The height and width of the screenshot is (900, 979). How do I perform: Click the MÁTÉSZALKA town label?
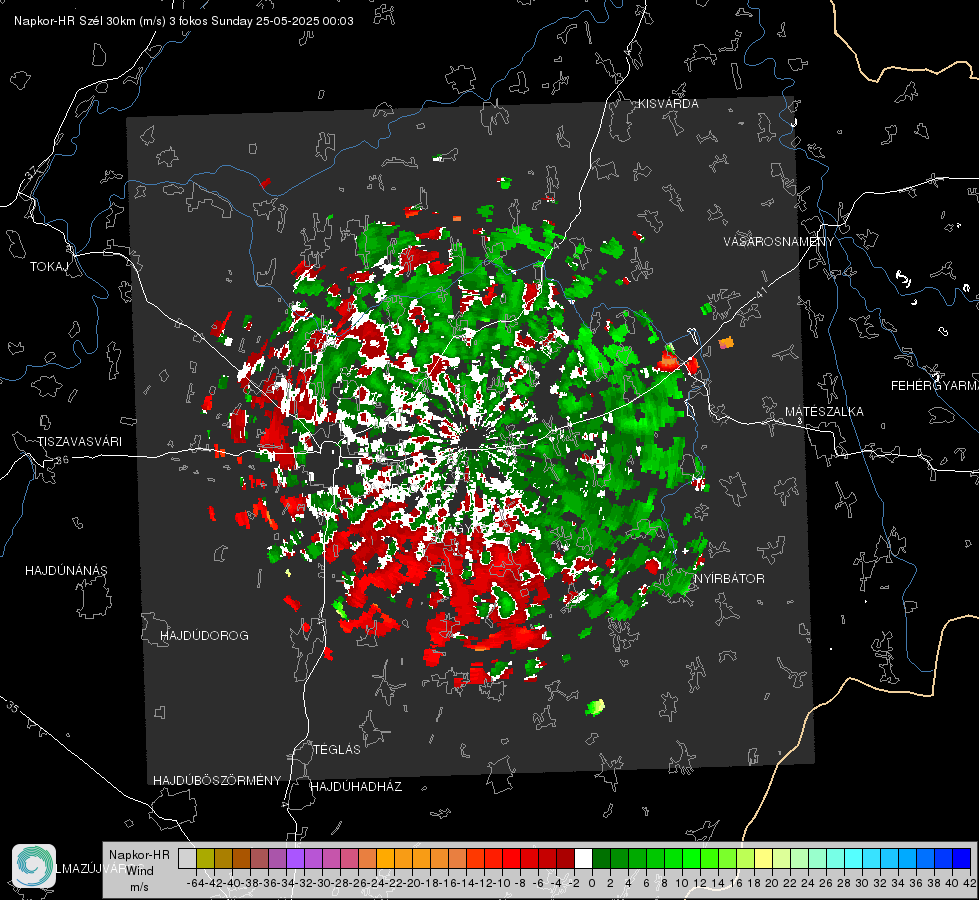pyautogui.click(x=824, y=412)
